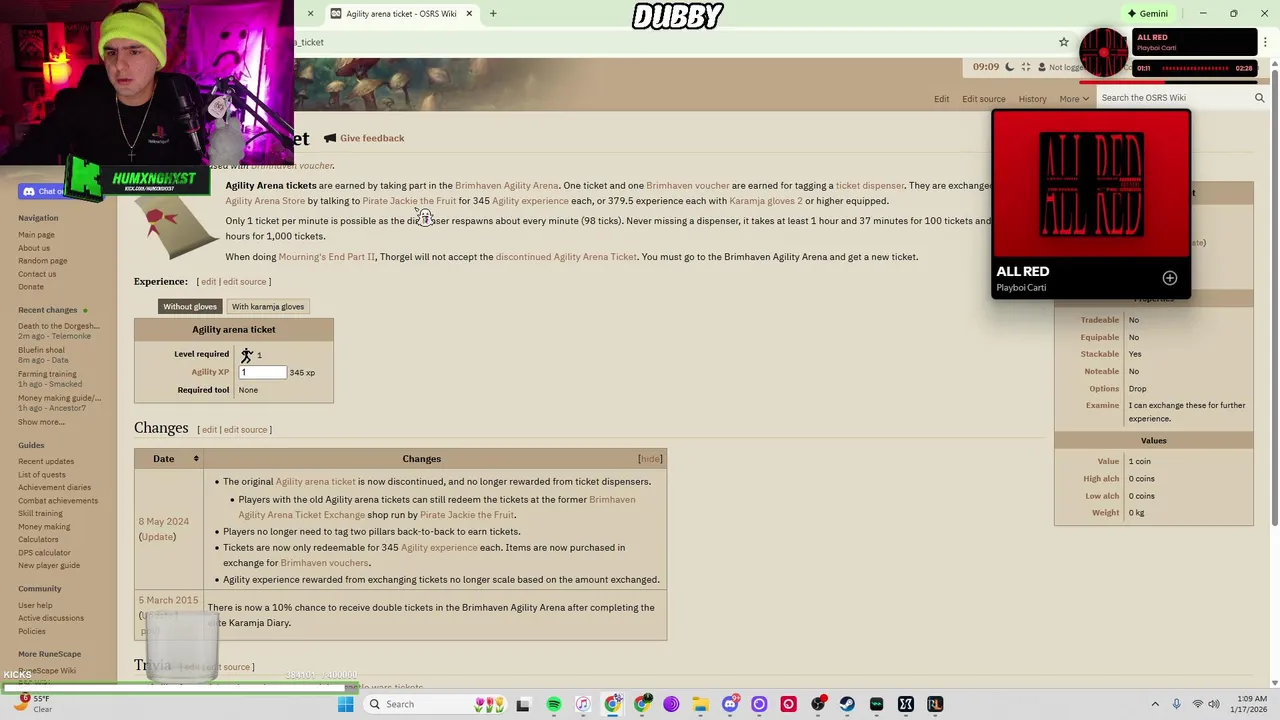Open the Achievement diaries guide link
The height and width of the screenshot is (720, 1280).
54,488
